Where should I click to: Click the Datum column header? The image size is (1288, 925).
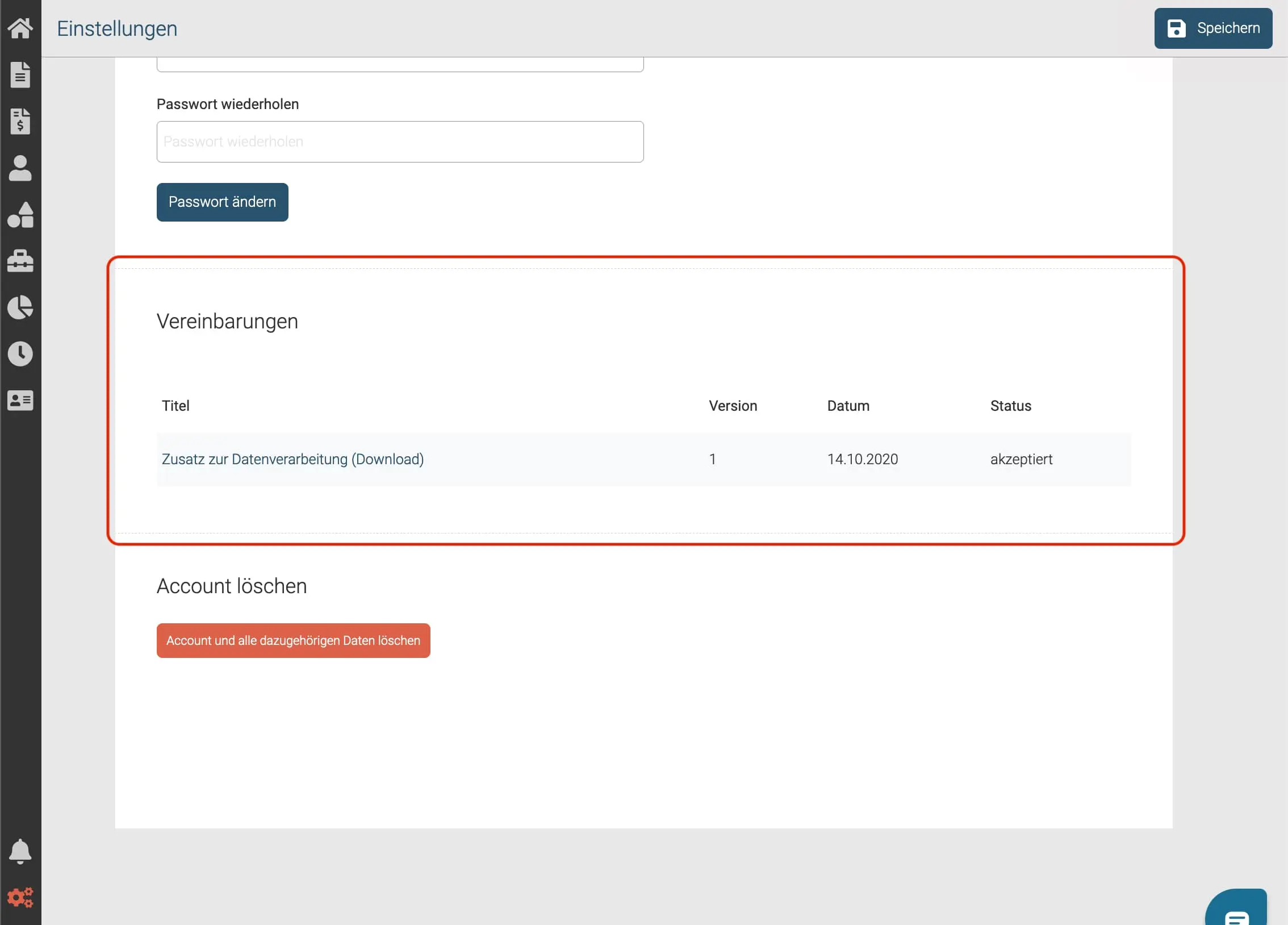tap(848, 406)
